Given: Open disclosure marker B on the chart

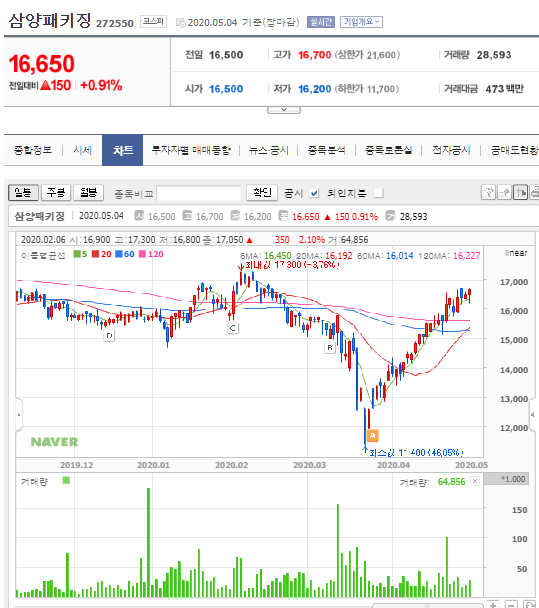Looking at the screenshot, I should coord(330,347).
